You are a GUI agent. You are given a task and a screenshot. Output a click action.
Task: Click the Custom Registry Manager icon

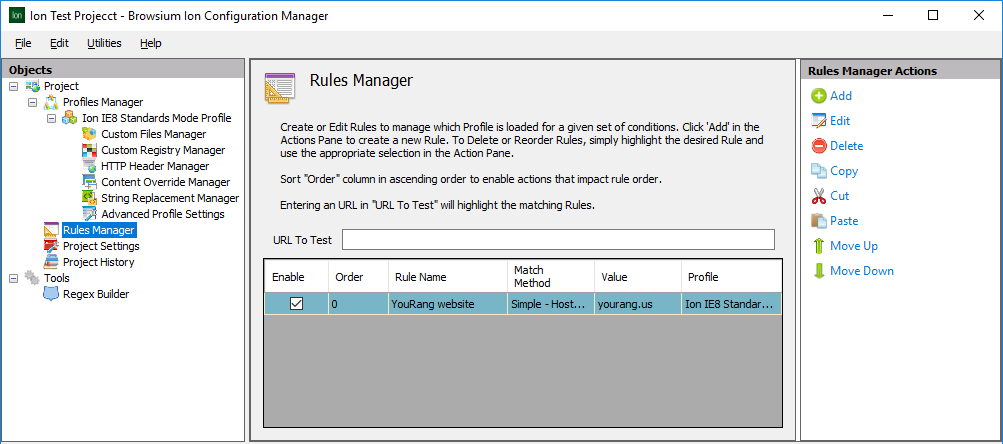point(89,150)
